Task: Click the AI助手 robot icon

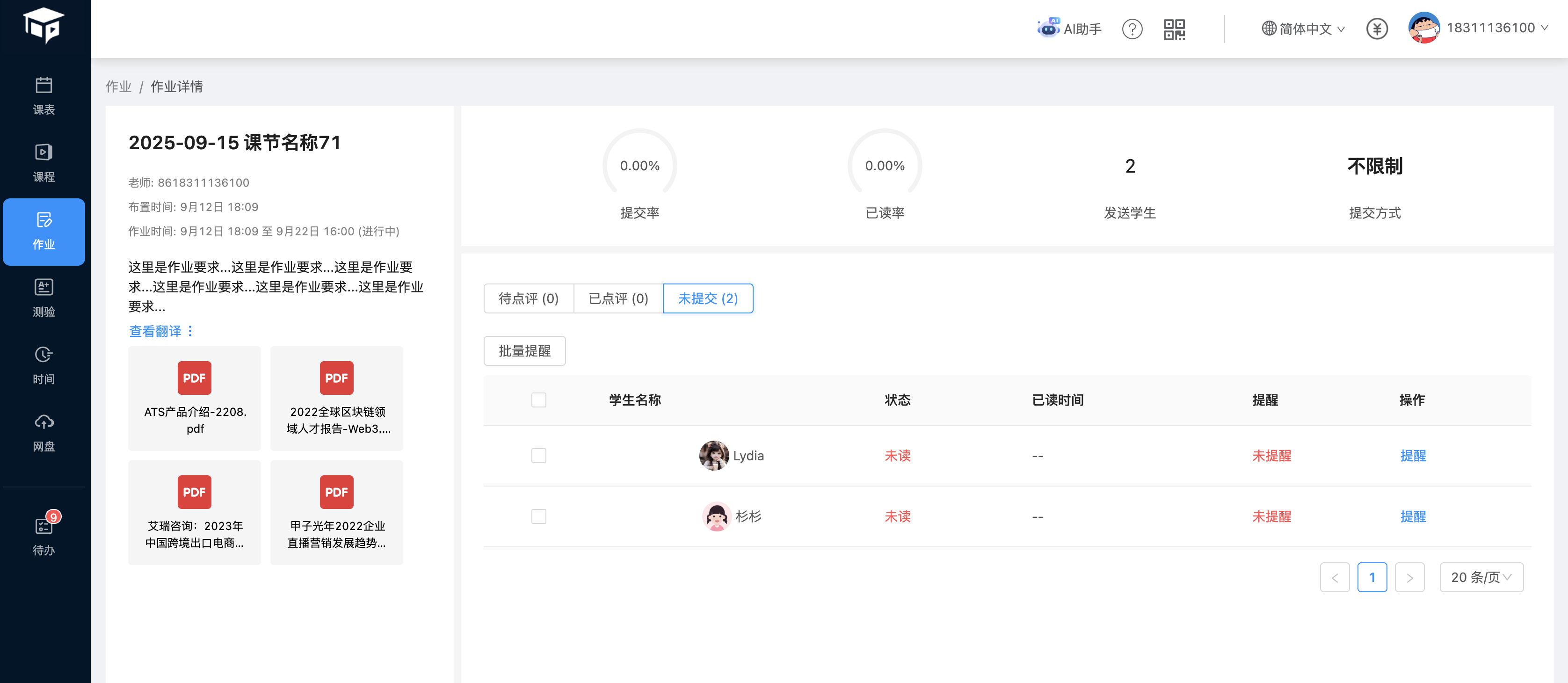Action: [1048, 28]
